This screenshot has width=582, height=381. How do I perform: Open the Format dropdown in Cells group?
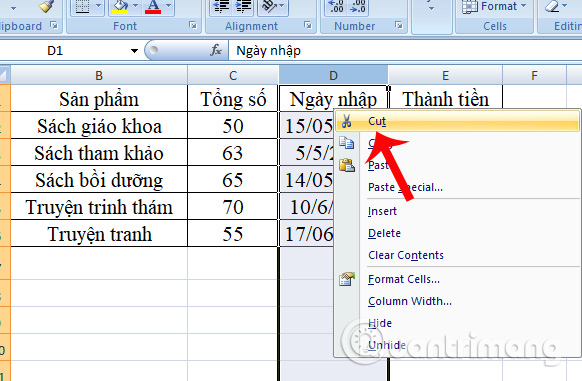(x=494, y=7)
